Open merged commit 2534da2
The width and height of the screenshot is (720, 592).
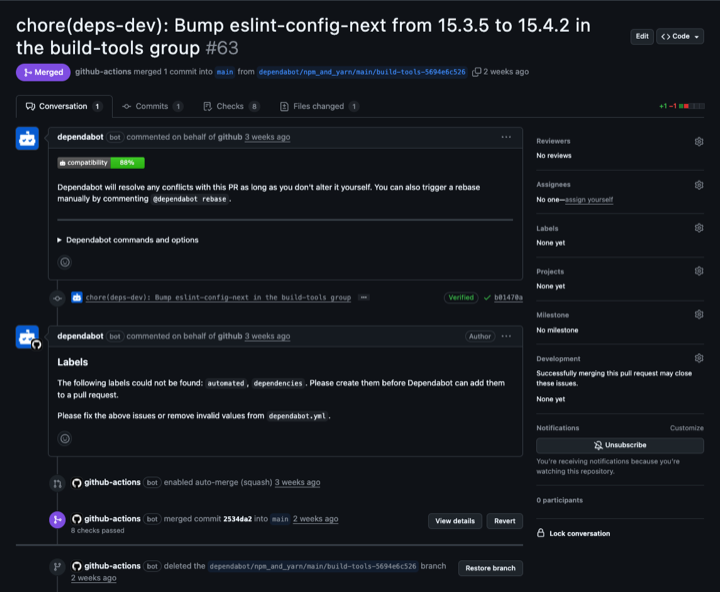tap(237, 519)
